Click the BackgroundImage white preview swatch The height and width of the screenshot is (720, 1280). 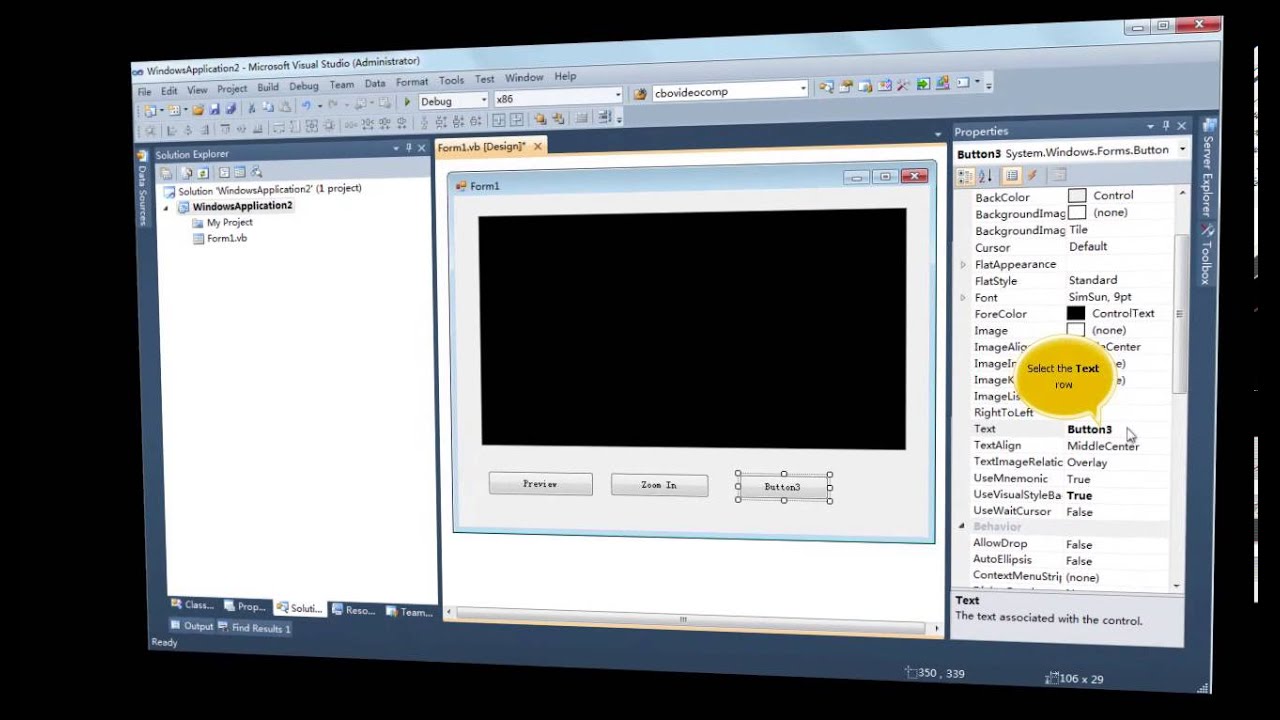click(x=1076, y=213)
